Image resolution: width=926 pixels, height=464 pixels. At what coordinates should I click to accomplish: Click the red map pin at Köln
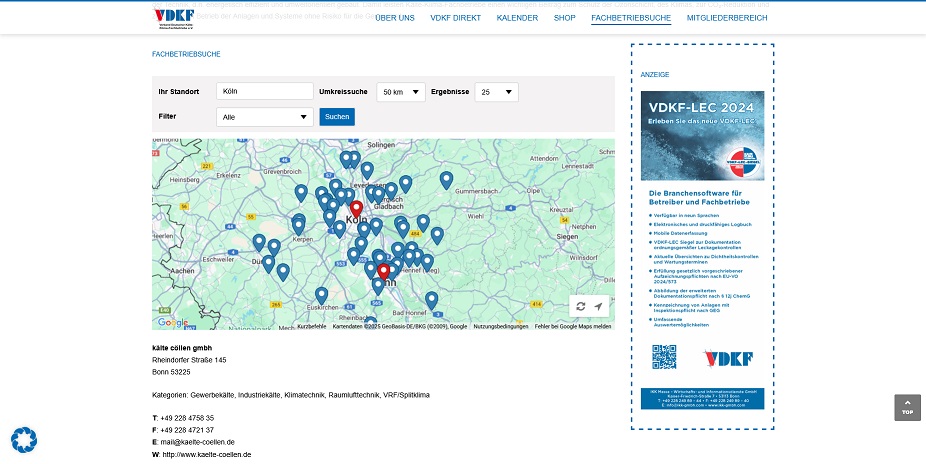pyautogui.click(x=356, y=210)
